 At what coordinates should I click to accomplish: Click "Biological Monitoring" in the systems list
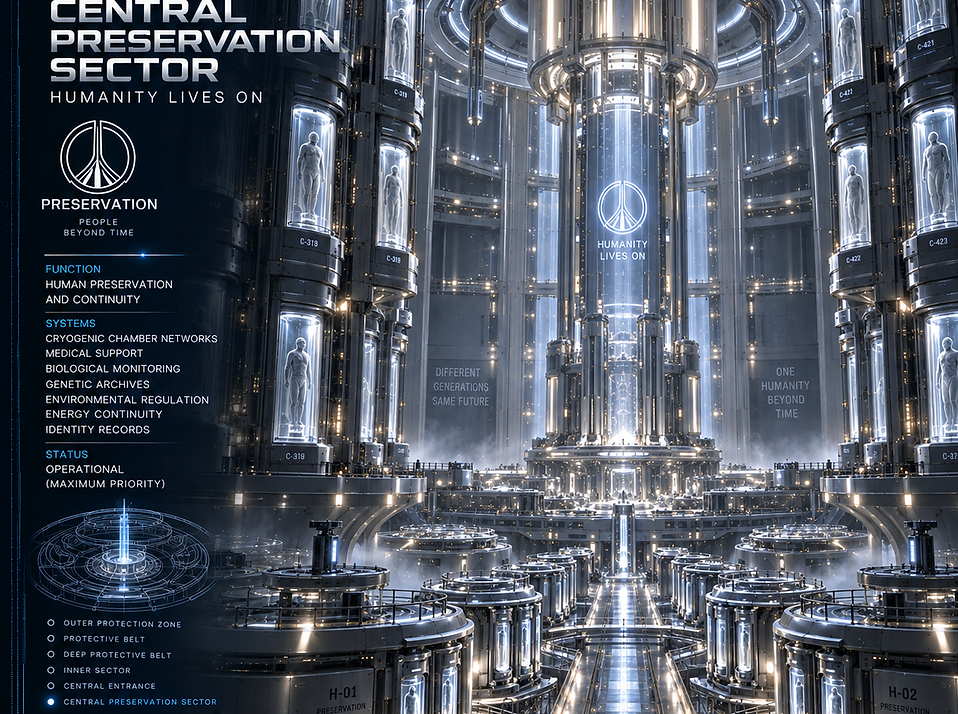tap(113, 369)
